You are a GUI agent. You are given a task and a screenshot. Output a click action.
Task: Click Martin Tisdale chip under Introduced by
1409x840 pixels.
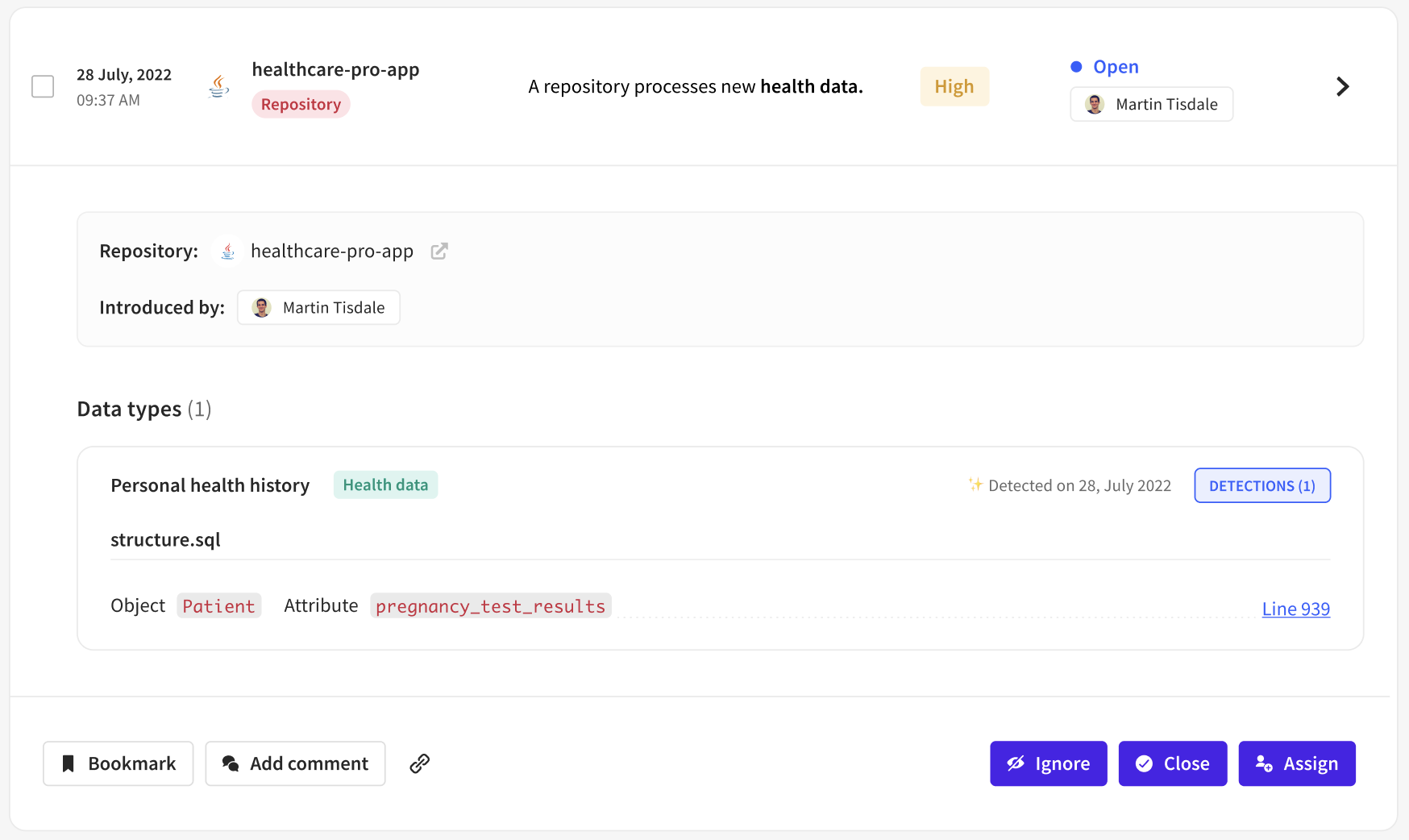318,307
